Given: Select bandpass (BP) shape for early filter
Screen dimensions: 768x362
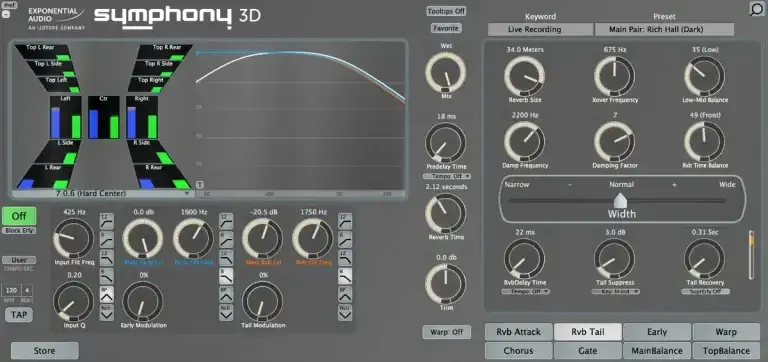Looking at the screenshot, I should (x=226, y=294).
